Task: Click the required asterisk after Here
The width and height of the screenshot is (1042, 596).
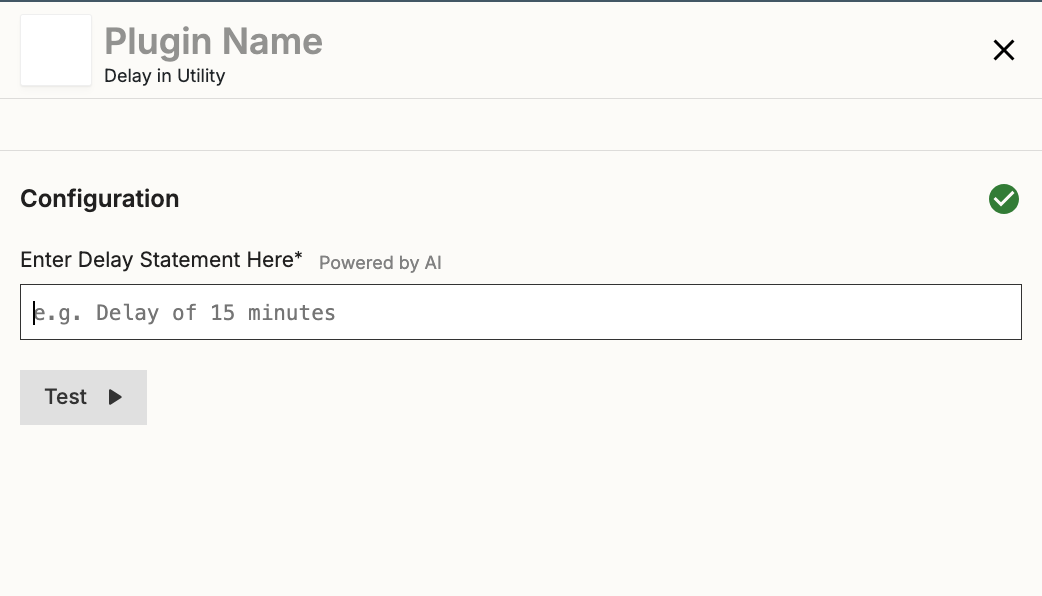Action: [299, 255]
